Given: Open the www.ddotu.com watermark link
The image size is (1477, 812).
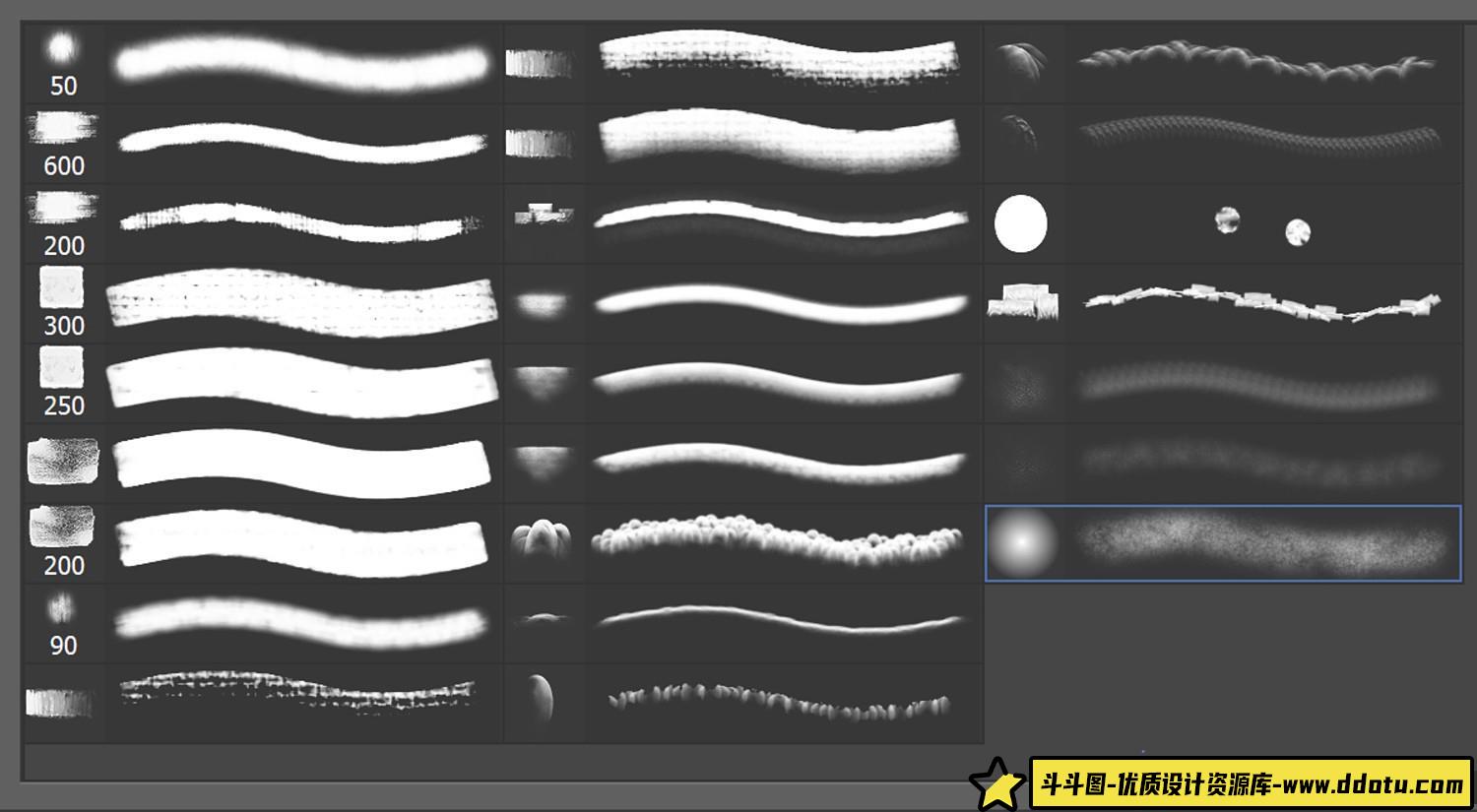Looking at the screenshot, I should (x=1251, y=784).
